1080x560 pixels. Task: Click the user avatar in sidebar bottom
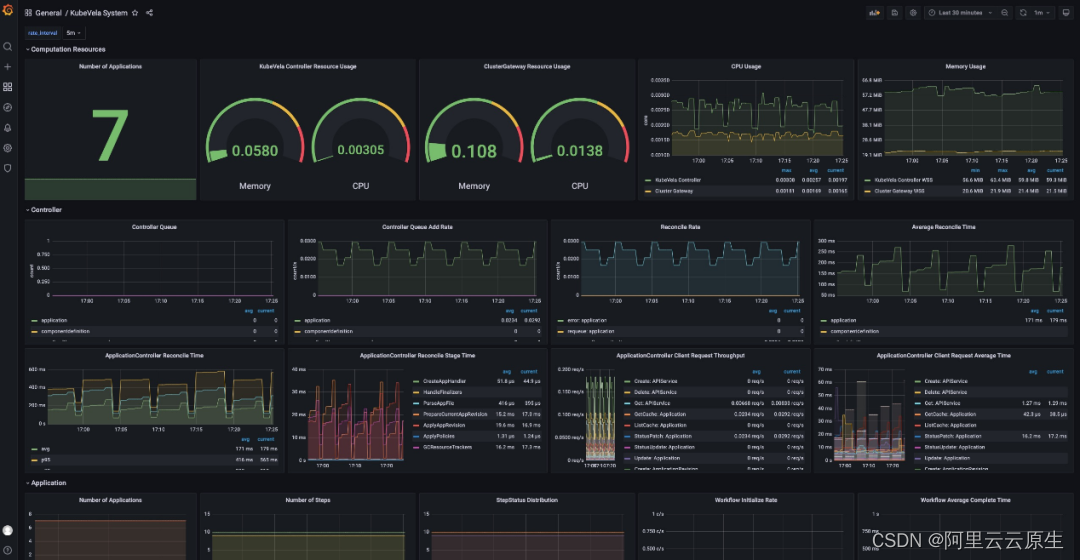[x=8, y=530]
